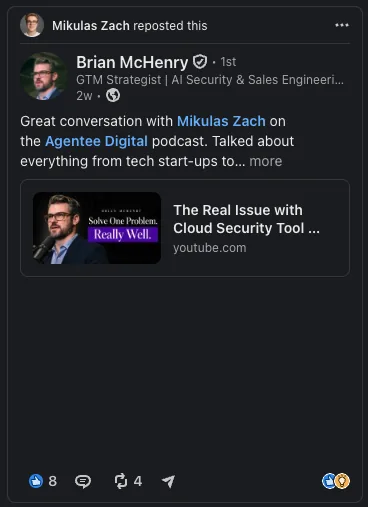Open Mikulas Zach reposter name link
Screen dimensions: 368x507
[91, 26]
